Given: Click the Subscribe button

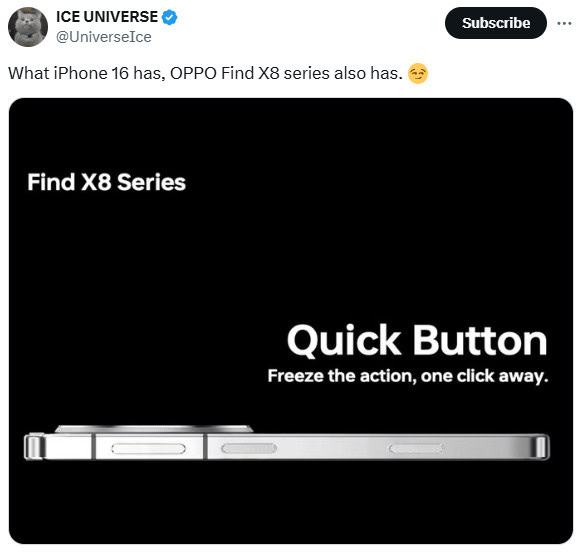Looking at the screenshot, I should click(496, 23).
